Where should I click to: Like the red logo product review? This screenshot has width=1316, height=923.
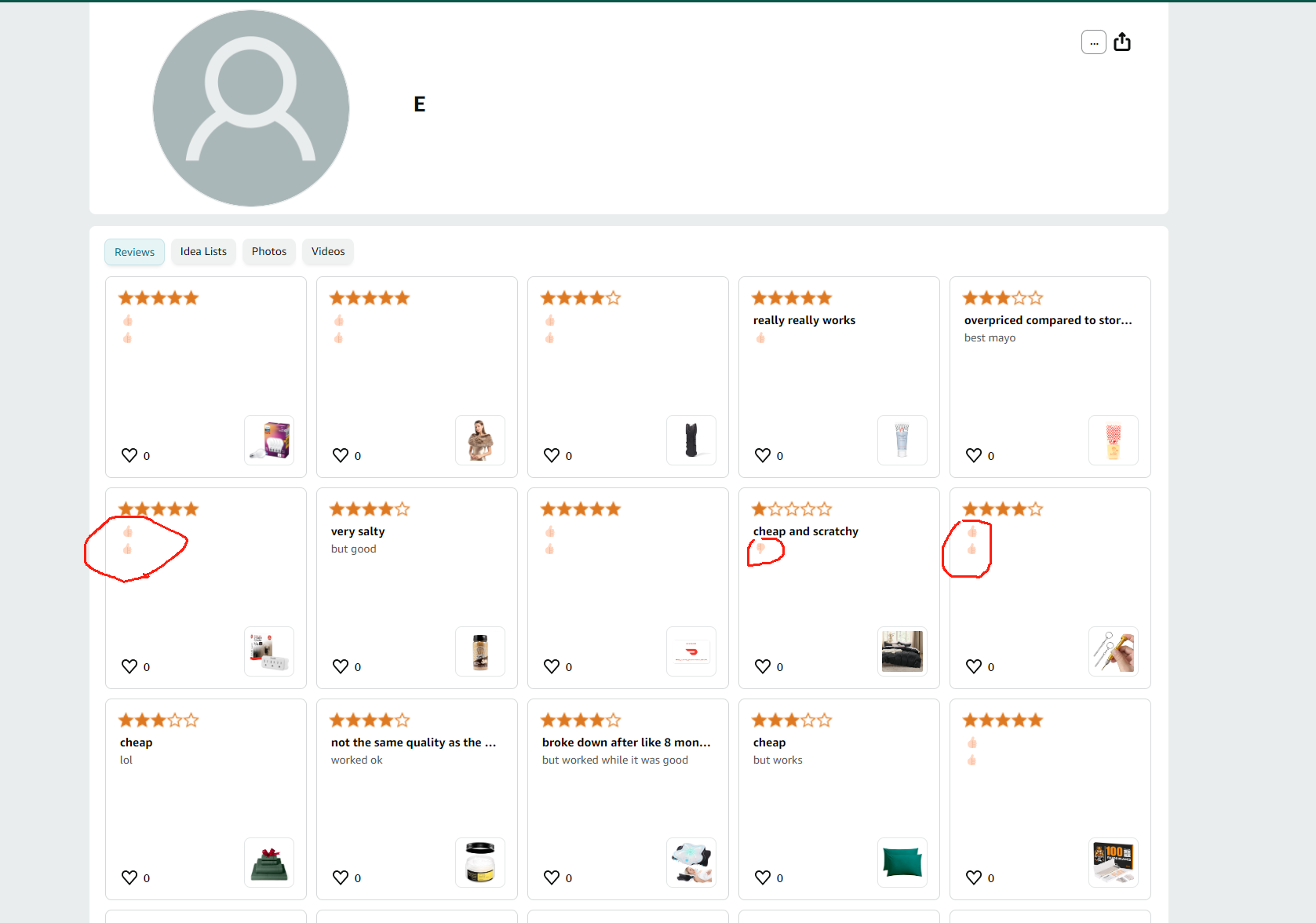click(x=552, y=666)
